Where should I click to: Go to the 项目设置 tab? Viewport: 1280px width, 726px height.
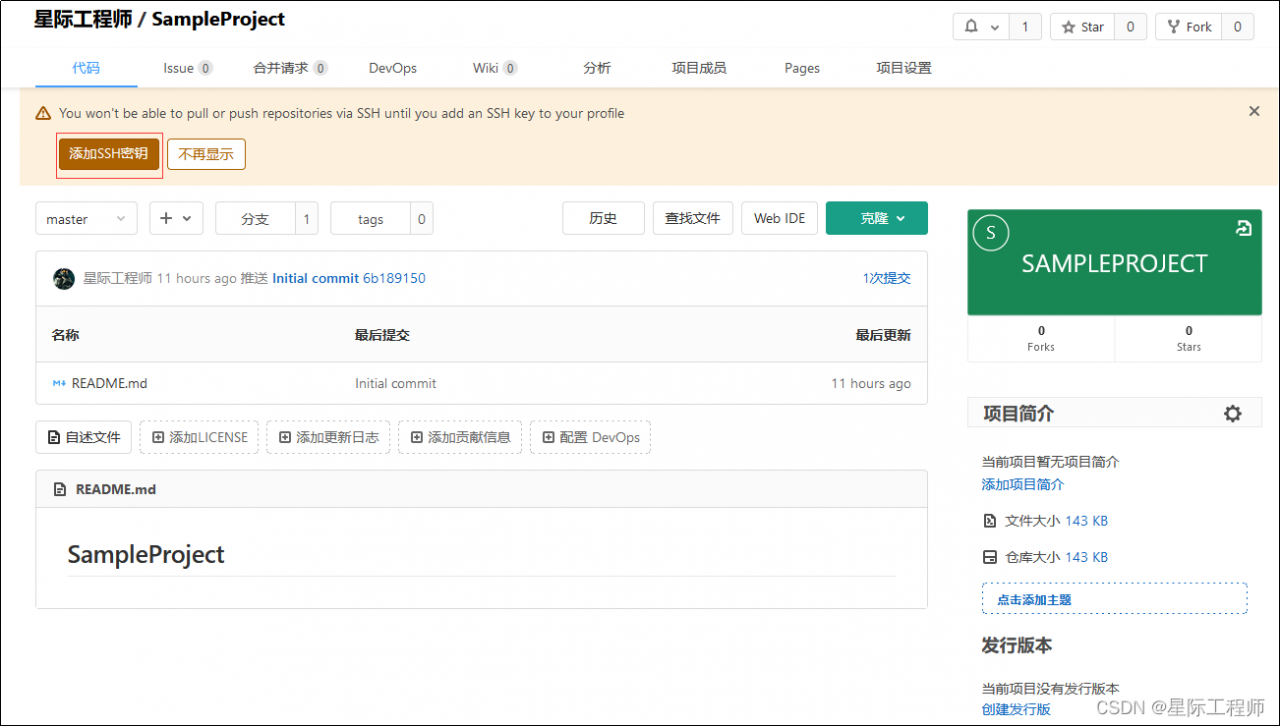(x=904, y=68)
